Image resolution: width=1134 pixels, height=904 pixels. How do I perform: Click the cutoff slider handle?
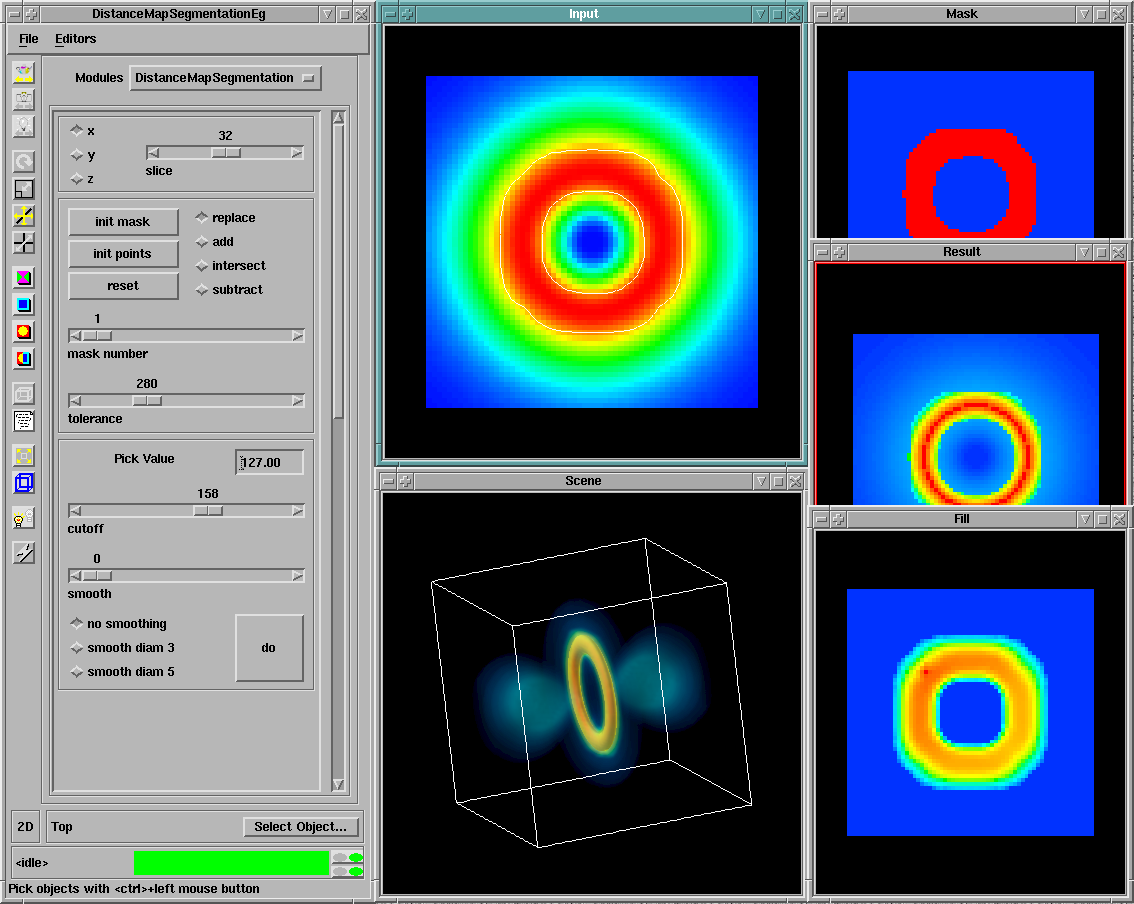(208, 510)
